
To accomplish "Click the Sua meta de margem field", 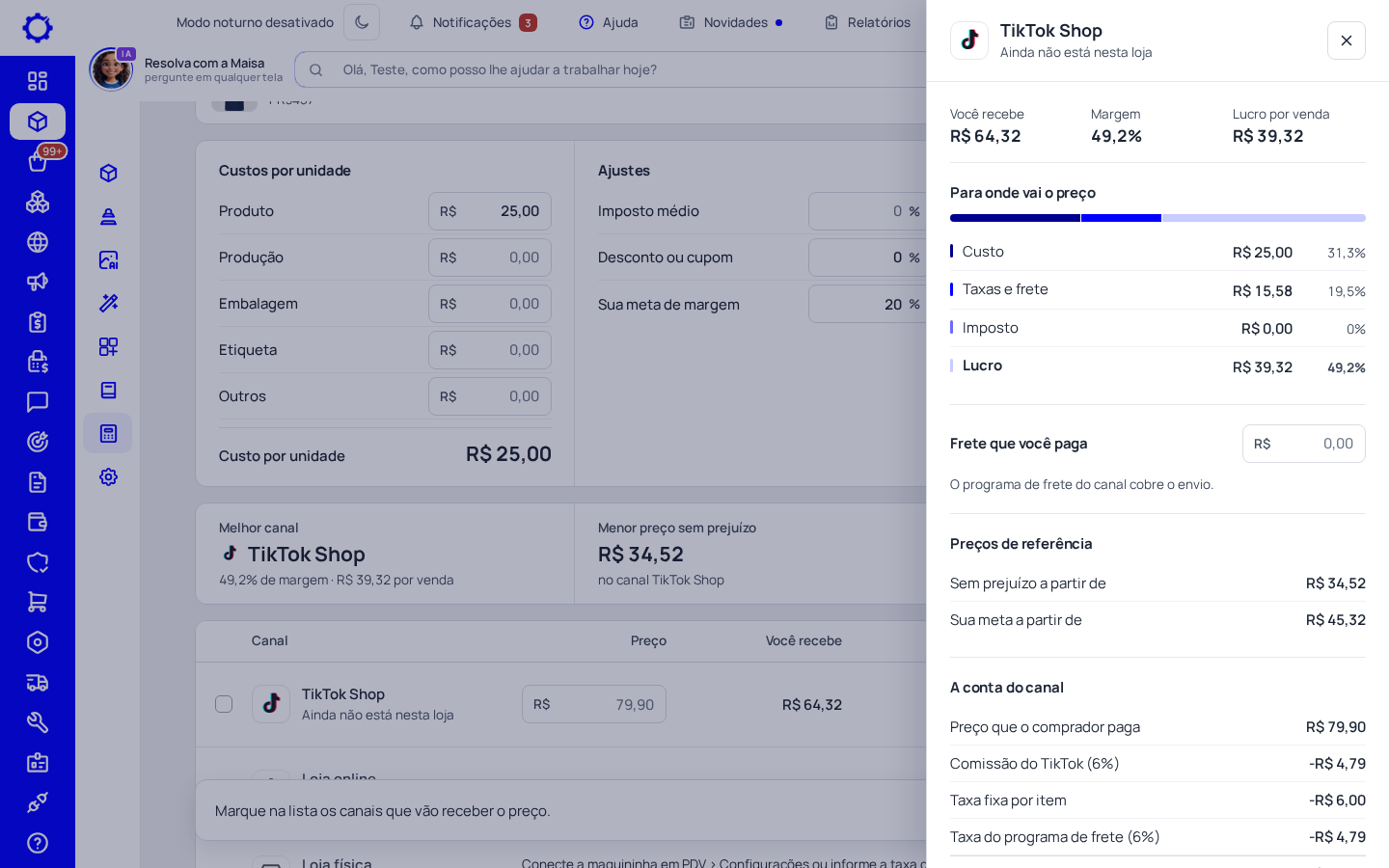I will point(867,304).
